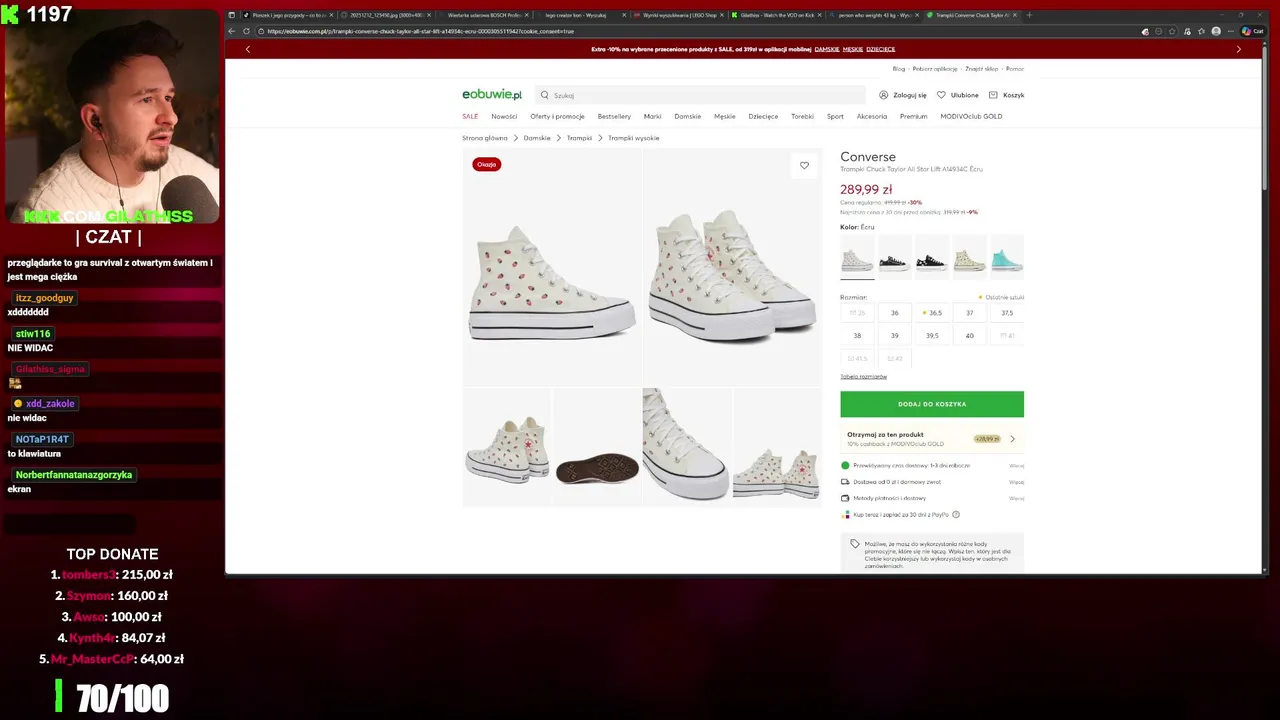Click the Szukaj search field
Screen dimensions: 1280x720
tap(700, 95)
